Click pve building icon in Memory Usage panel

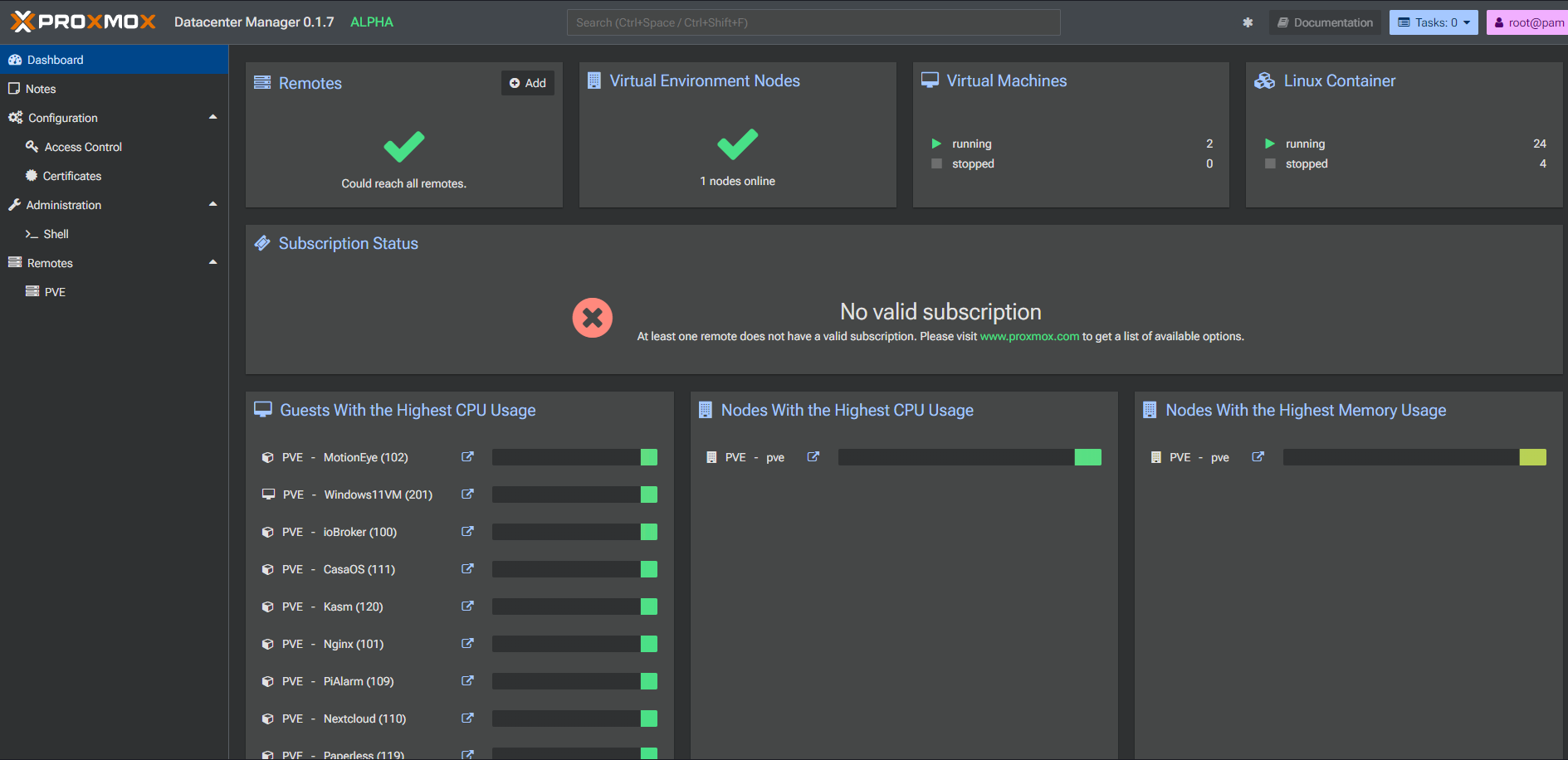pos(1155,457)
